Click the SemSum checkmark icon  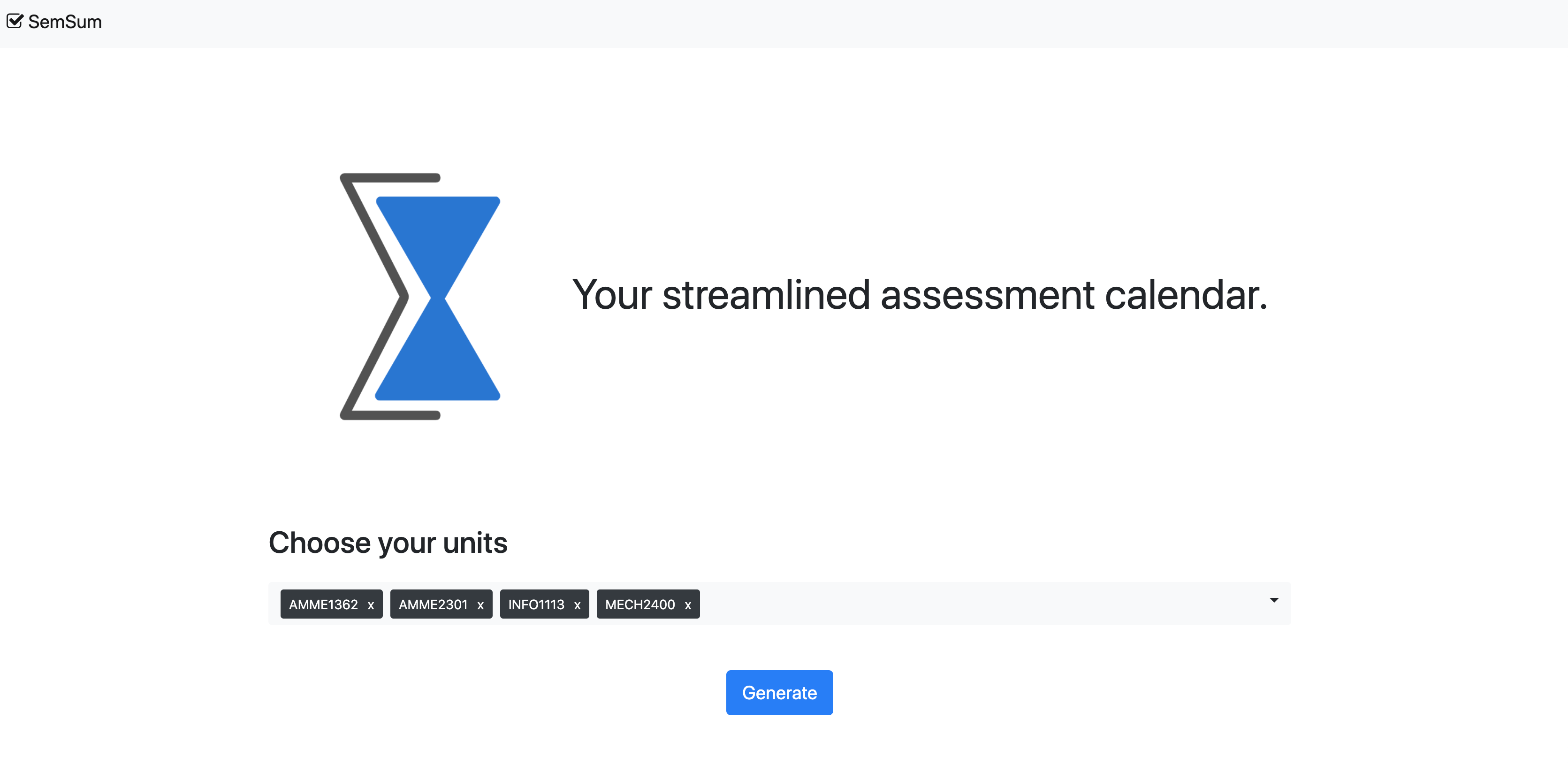click(x=15, y=21)
